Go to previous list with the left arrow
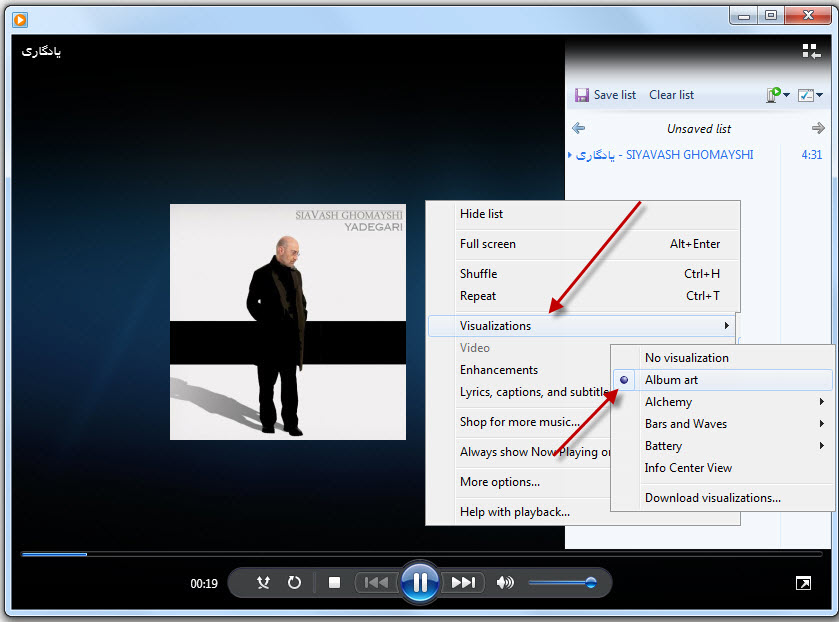This screenshot has width=839, height=622. coord(578,128)
